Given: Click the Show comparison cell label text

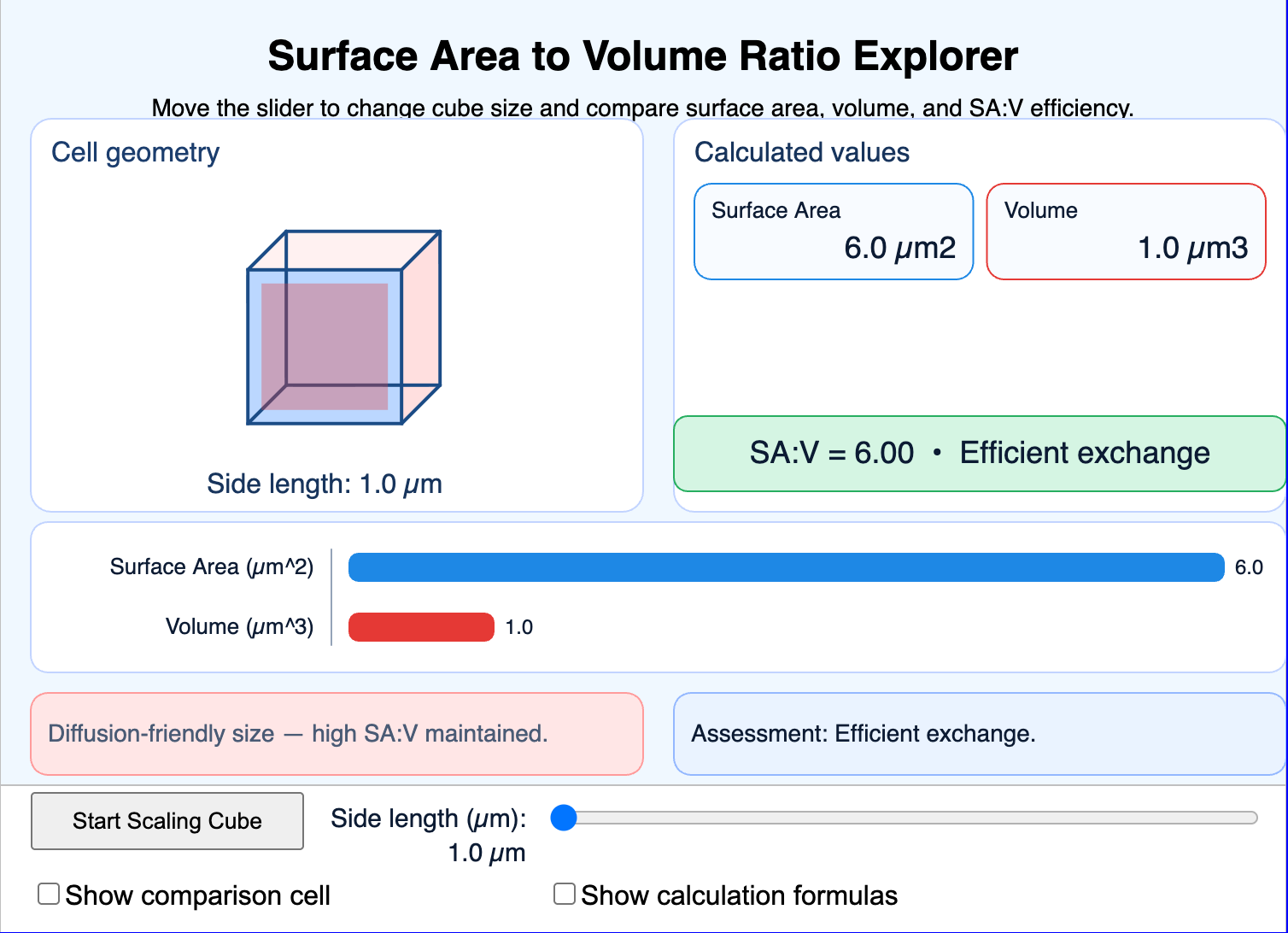Looking at the screenshot, I should pos(197,895).
